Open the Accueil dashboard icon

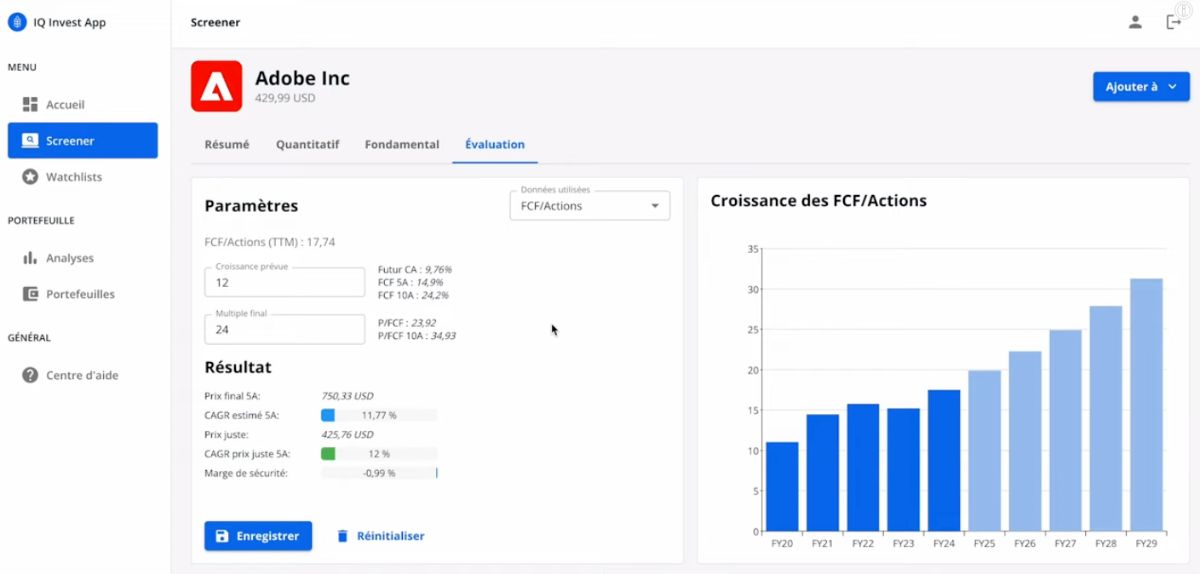pos(30,104)
